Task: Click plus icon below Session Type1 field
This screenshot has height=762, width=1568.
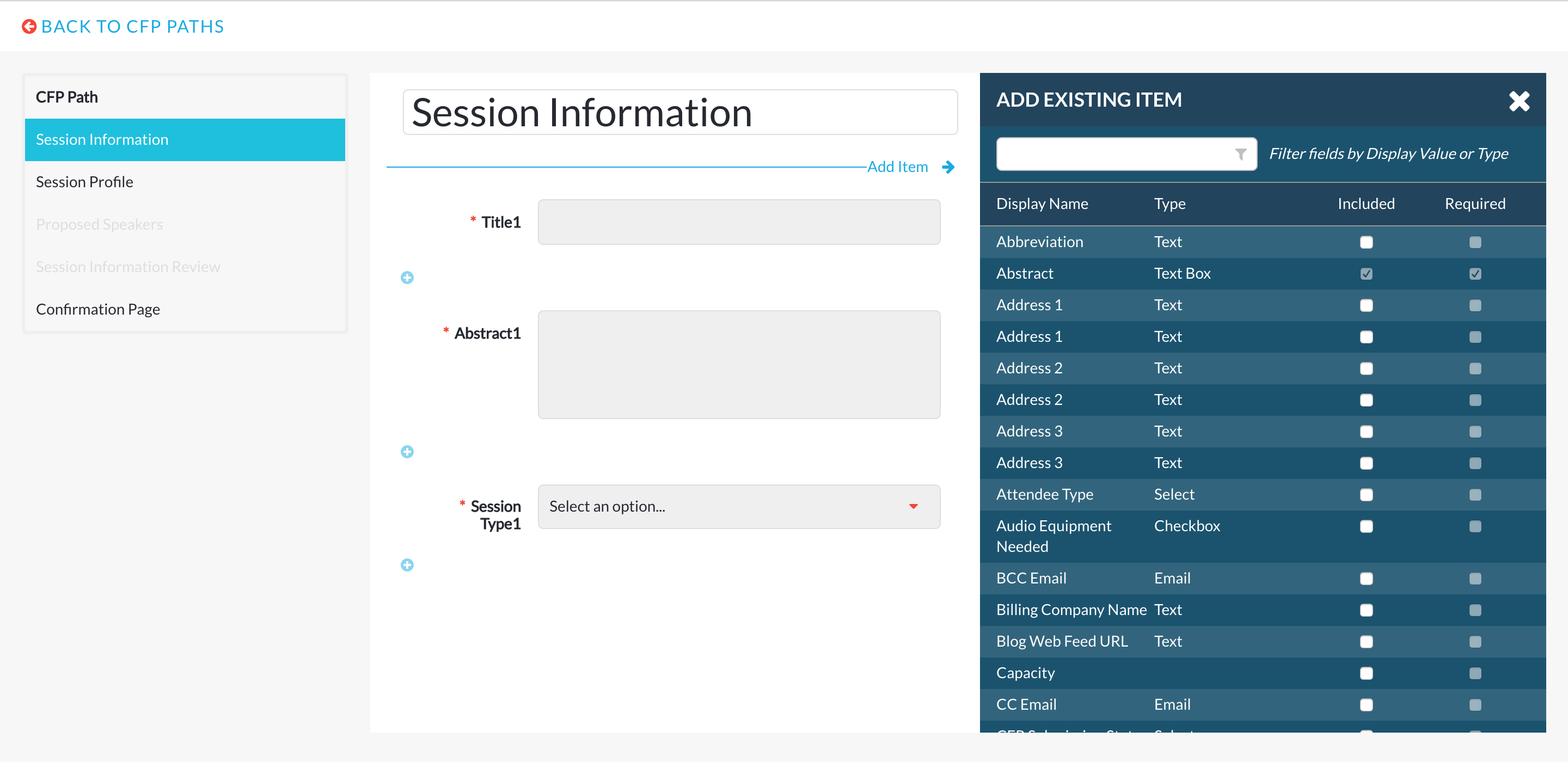Action: click(407, 565)
